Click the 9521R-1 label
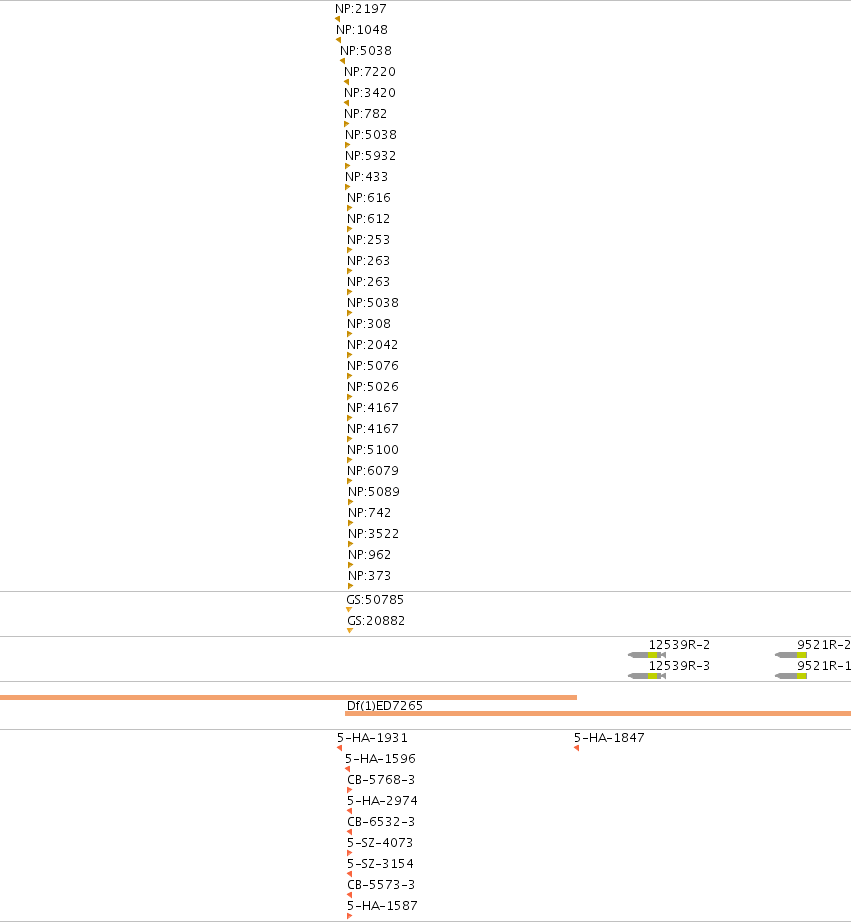This screenshot has width=851, height=922. point(824,666)
